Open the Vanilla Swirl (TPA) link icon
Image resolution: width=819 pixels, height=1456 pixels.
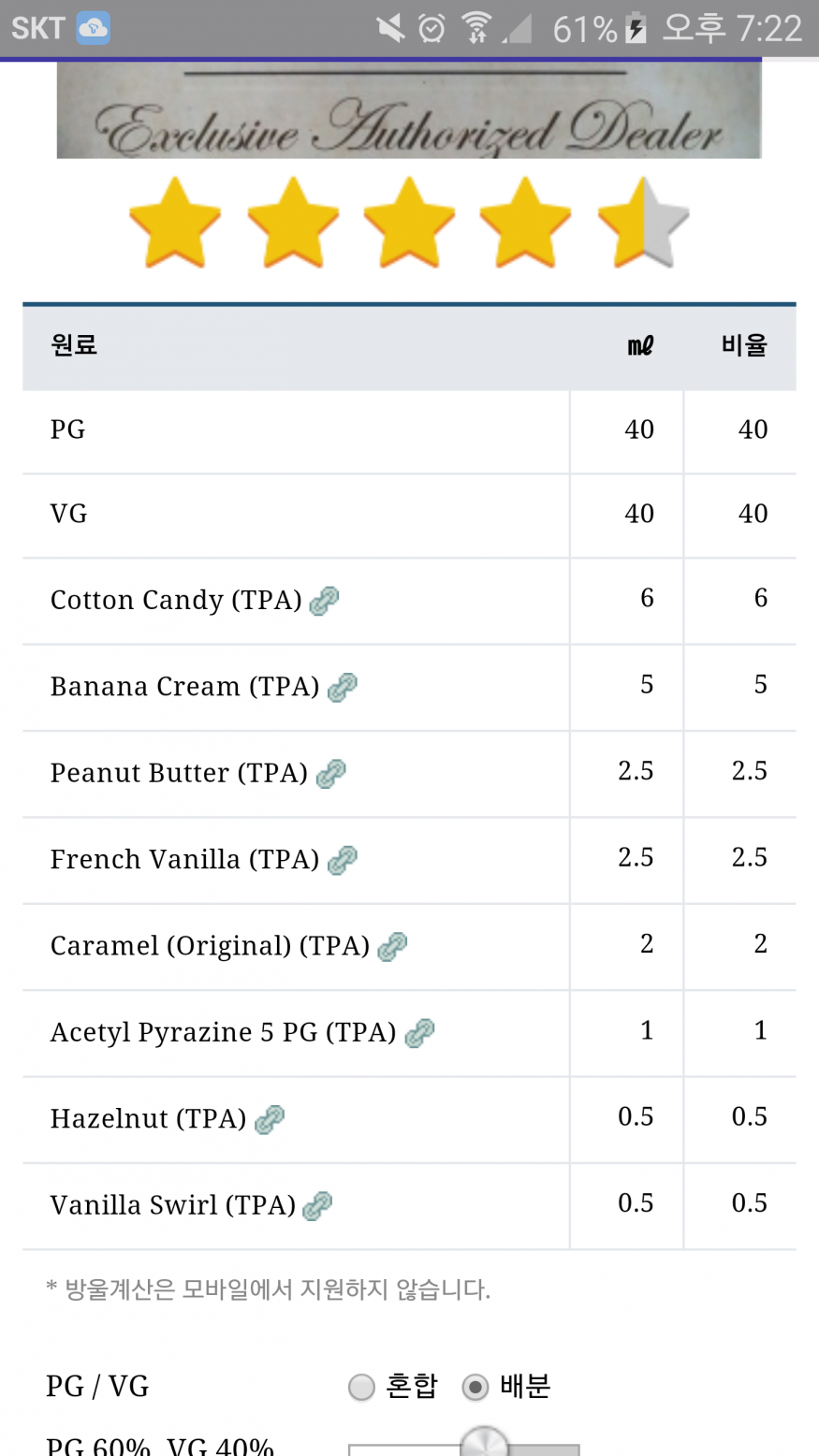click(317, 1205)
